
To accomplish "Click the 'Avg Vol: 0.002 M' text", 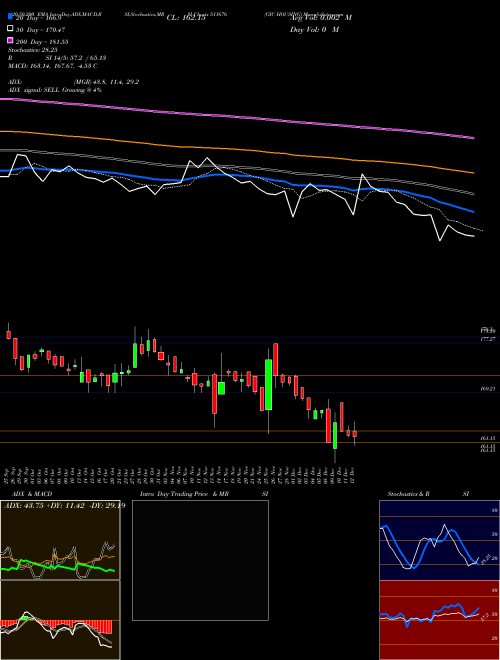I will tap(321, 18).
